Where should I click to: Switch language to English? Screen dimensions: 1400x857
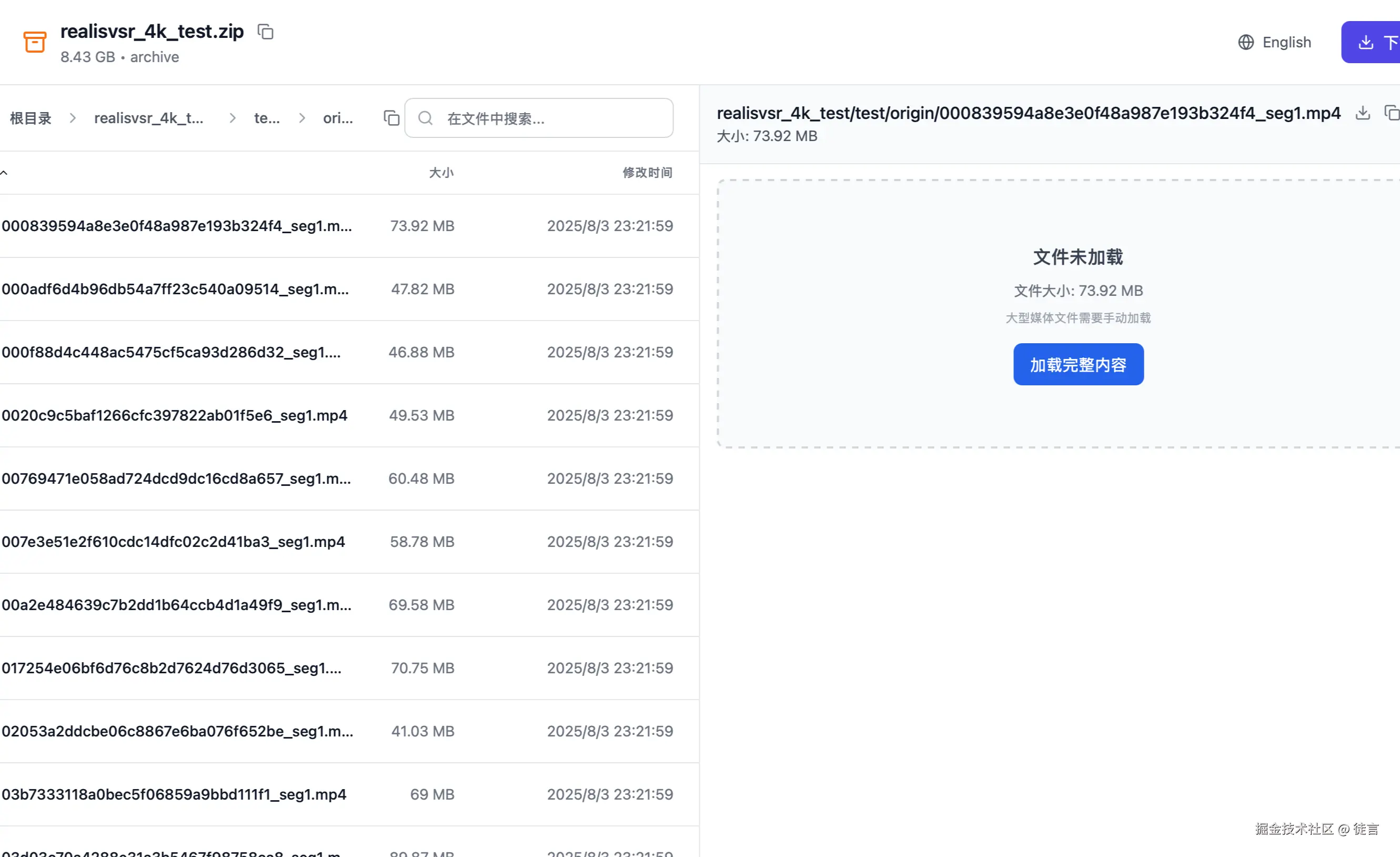(x=1286, y=42)
